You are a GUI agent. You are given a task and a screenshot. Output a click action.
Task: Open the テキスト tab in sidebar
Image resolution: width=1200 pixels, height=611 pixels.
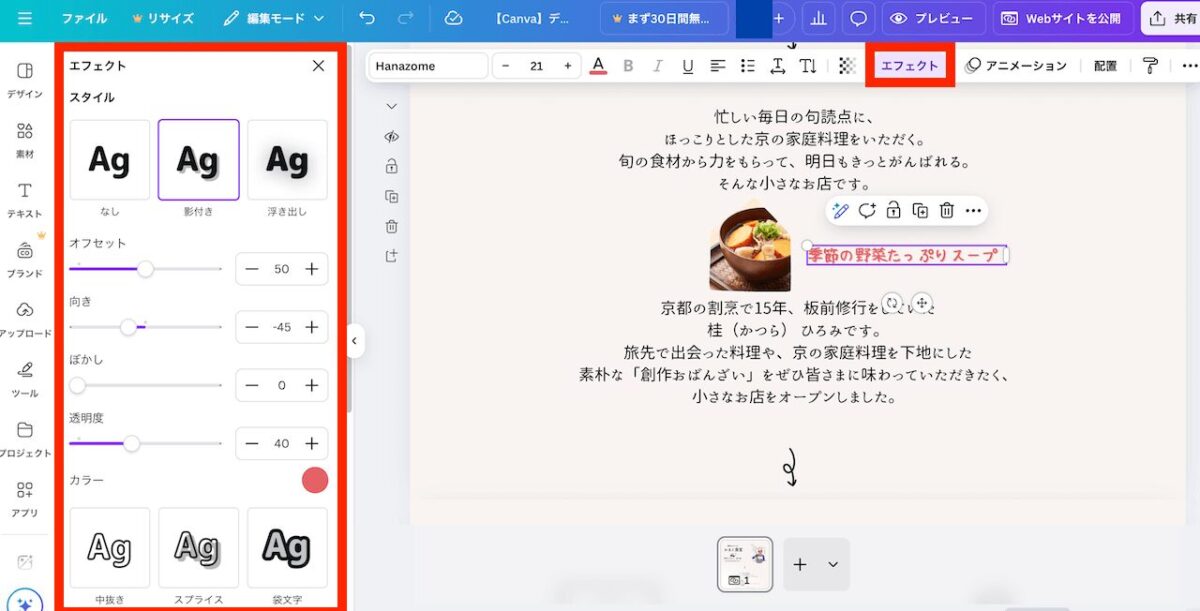25,199
